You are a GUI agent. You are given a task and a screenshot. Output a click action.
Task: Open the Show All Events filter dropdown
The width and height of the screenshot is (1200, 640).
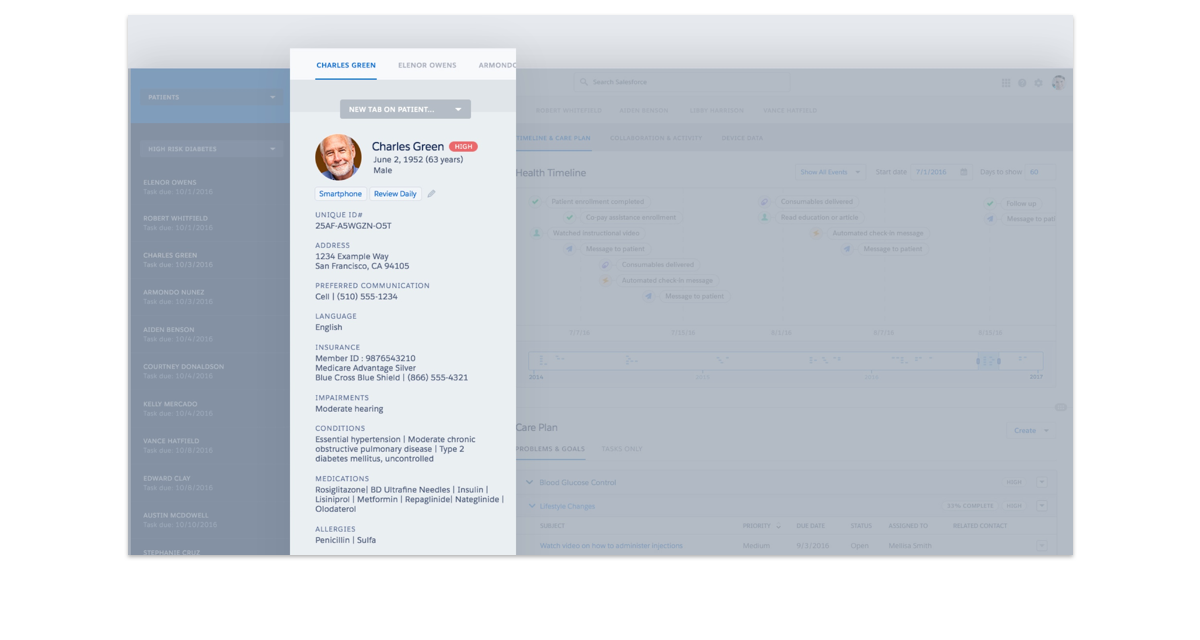pyautogui.click(x=830, y=172)
